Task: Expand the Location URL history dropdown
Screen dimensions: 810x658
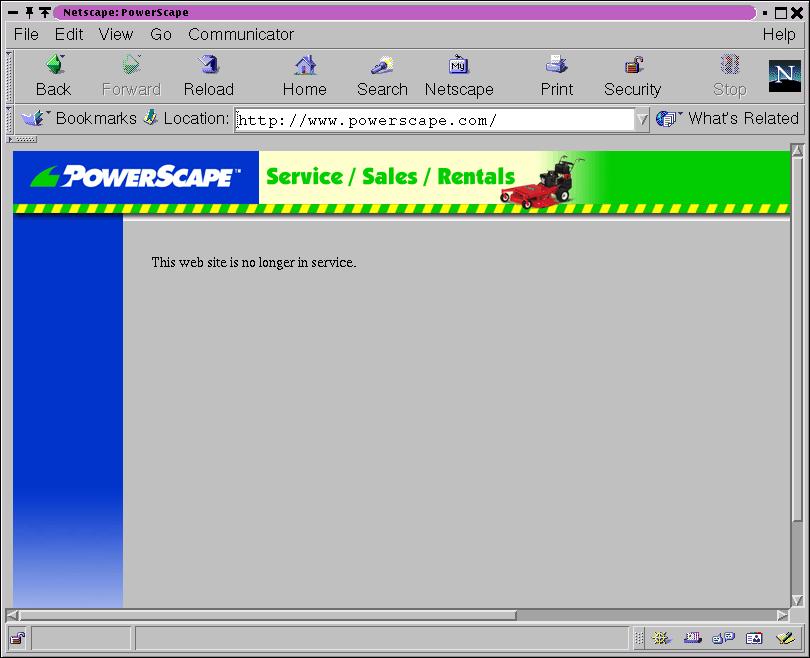Action: click(x=642, y=120)
